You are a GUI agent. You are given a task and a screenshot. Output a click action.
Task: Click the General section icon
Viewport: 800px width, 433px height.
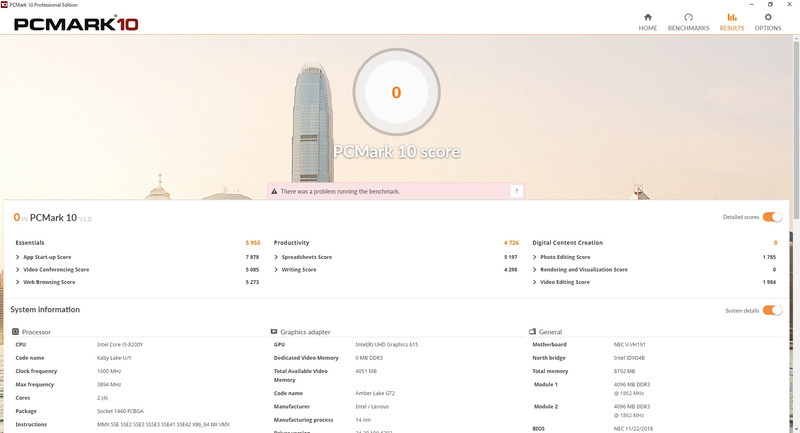pyautogui.click(x=532, y=332)
